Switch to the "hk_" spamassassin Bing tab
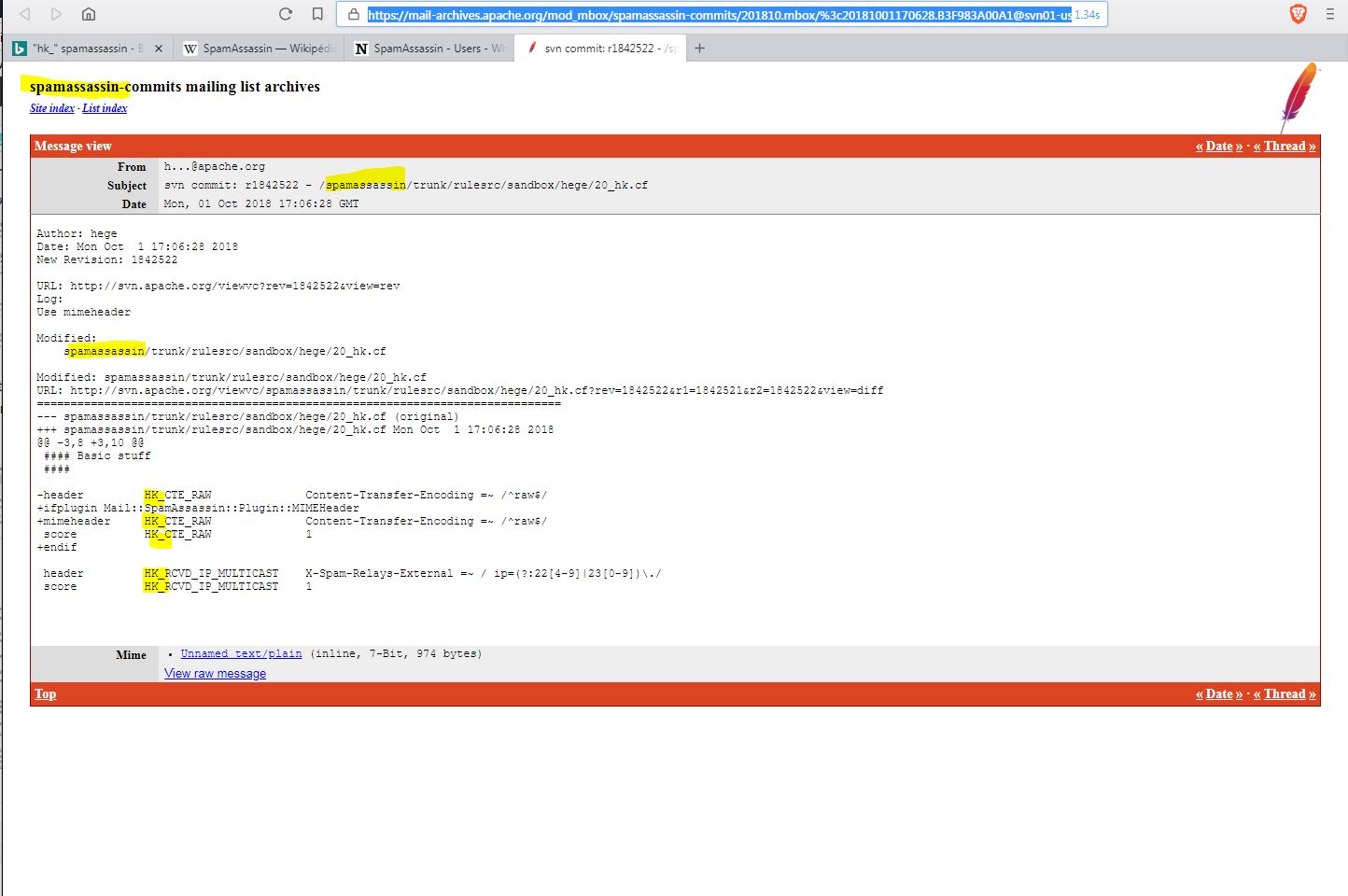 (87, 49)
